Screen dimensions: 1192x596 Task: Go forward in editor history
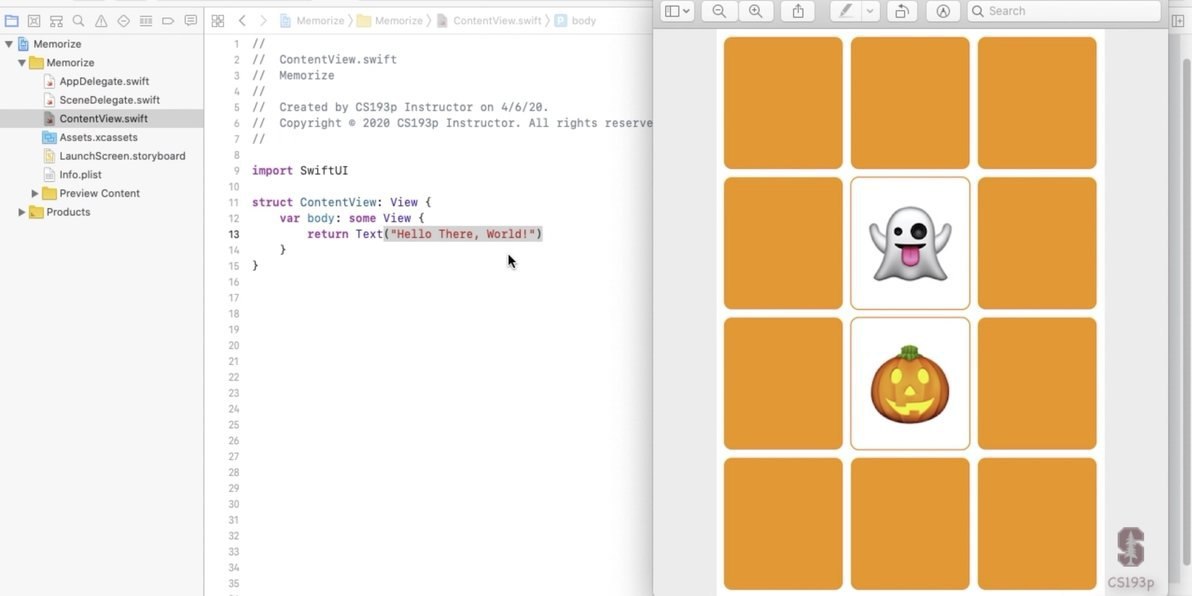click(263, 21)
